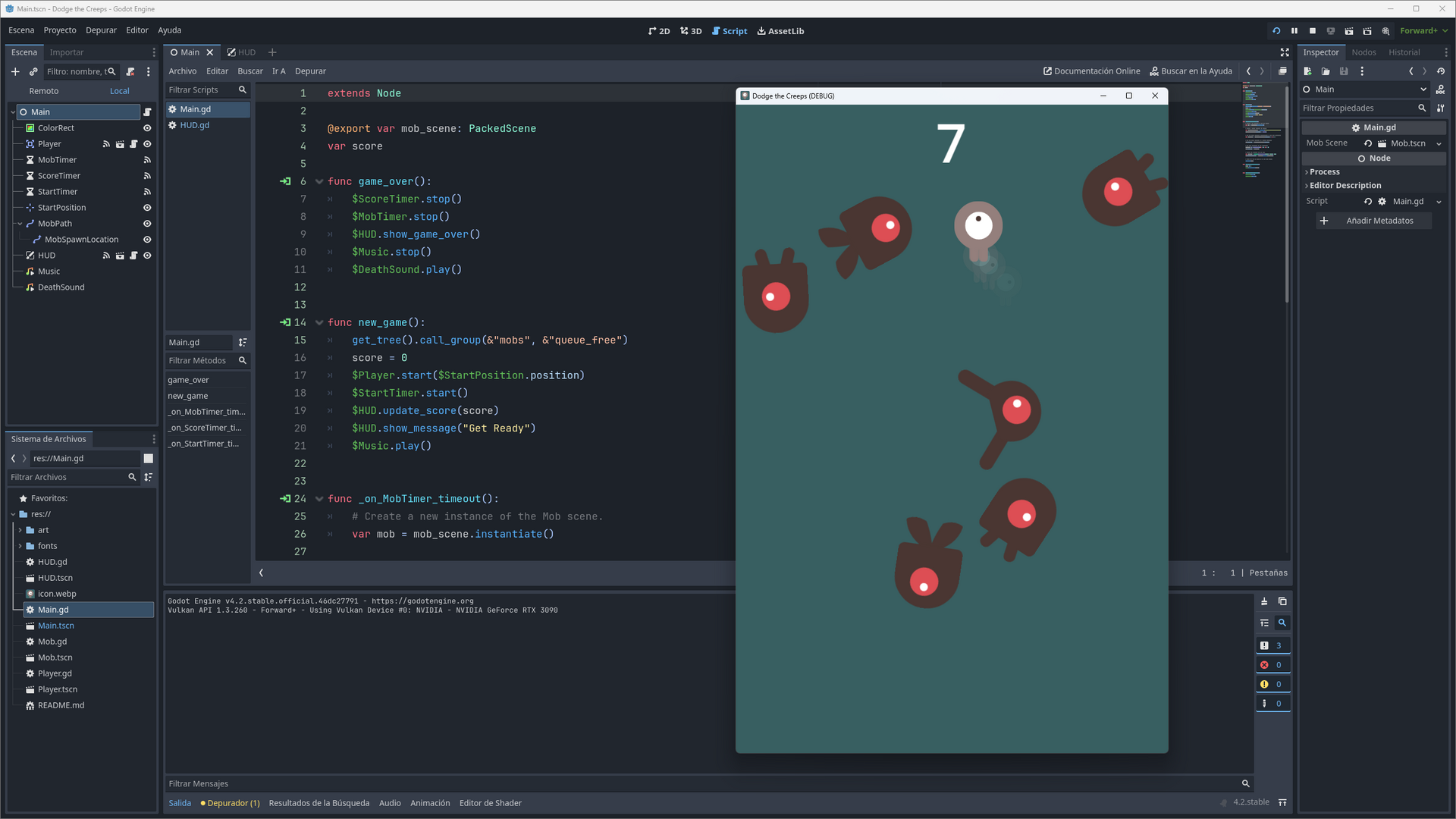The height and width of the screenshot is (819, 1456).
Task: Open the Depurar menu in menu bar
Action: (101, 30)
